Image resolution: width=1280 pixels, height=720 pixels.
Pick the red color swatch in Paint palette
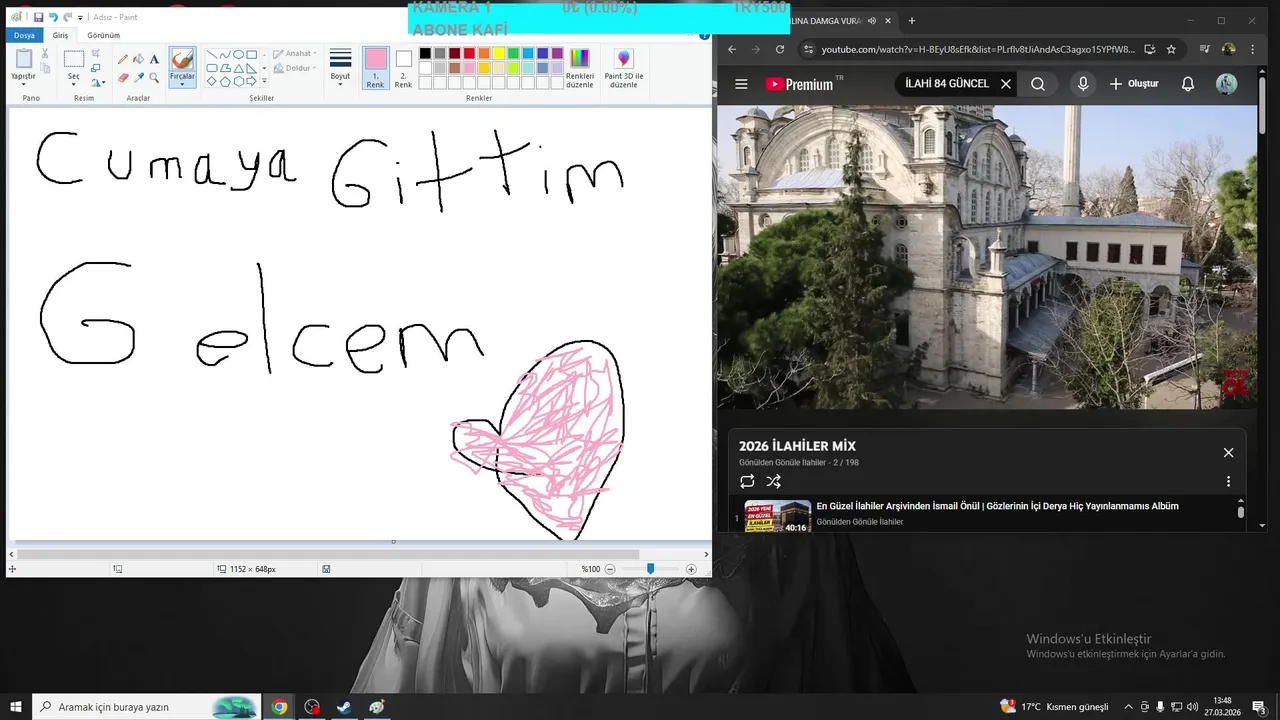(469, 54)
